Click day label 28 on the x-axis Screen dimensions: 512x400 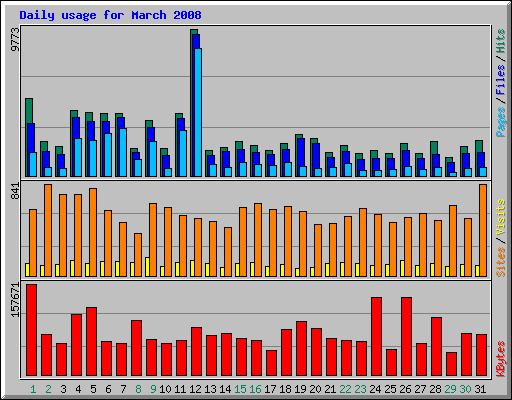click(435, 389)
